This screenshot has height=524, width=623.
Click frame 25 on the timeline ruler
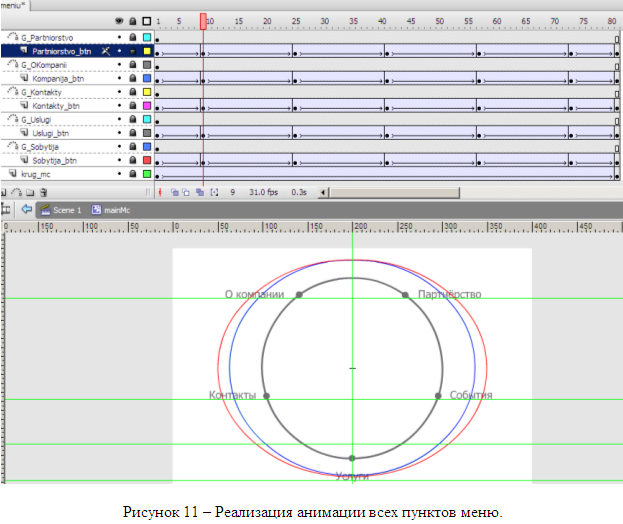point(296,21)
